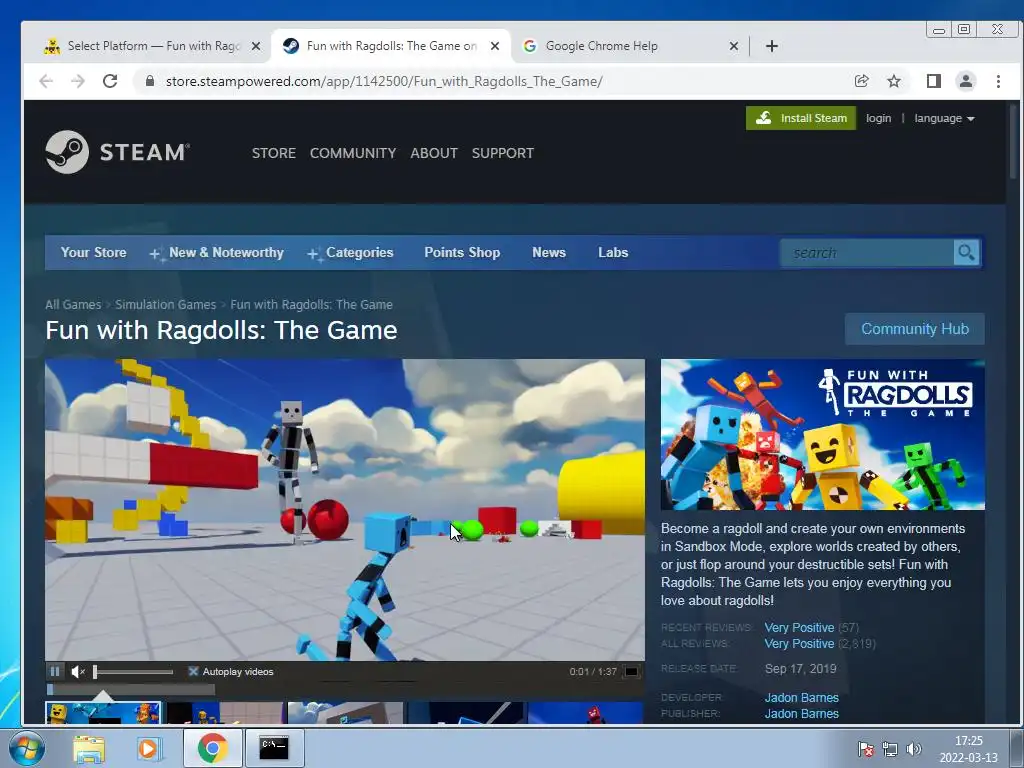This screenshot has height=768, width=1024.
Task: Click into the Steam search field
Action: 867,252
